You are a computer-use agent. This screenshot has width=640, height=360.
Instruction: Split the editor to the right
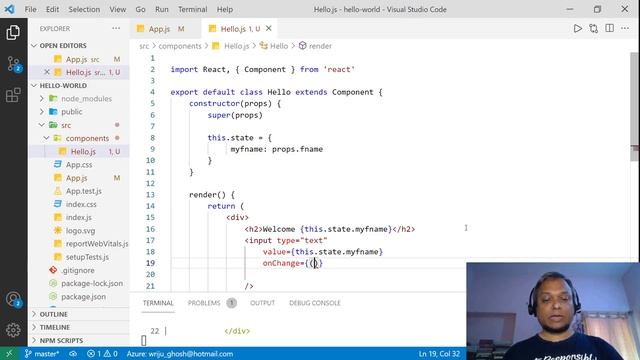(x=609, y=28)
